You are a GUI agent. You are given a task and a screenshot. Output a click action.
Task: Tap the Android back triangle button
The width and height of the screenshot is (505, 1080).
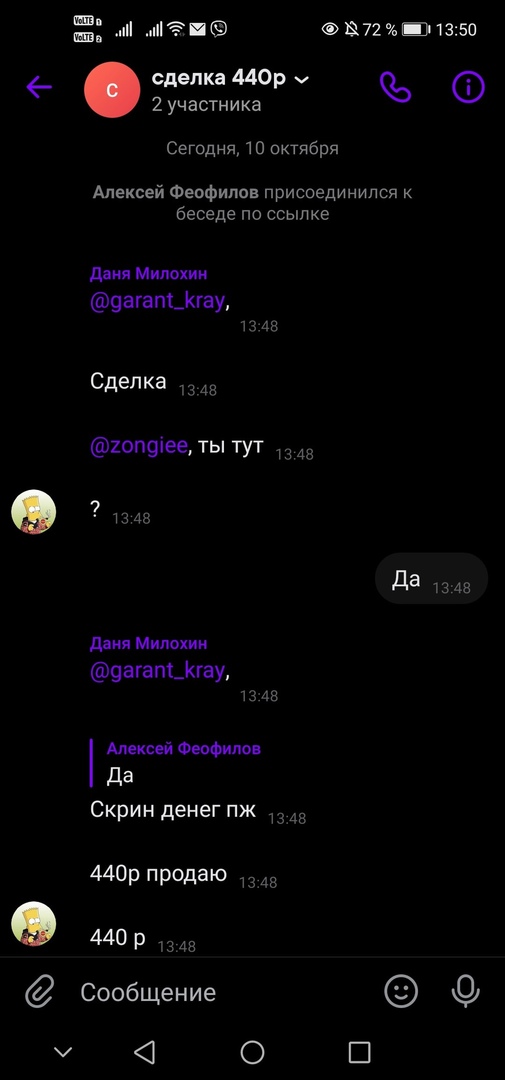click(x=144, y=1052)
